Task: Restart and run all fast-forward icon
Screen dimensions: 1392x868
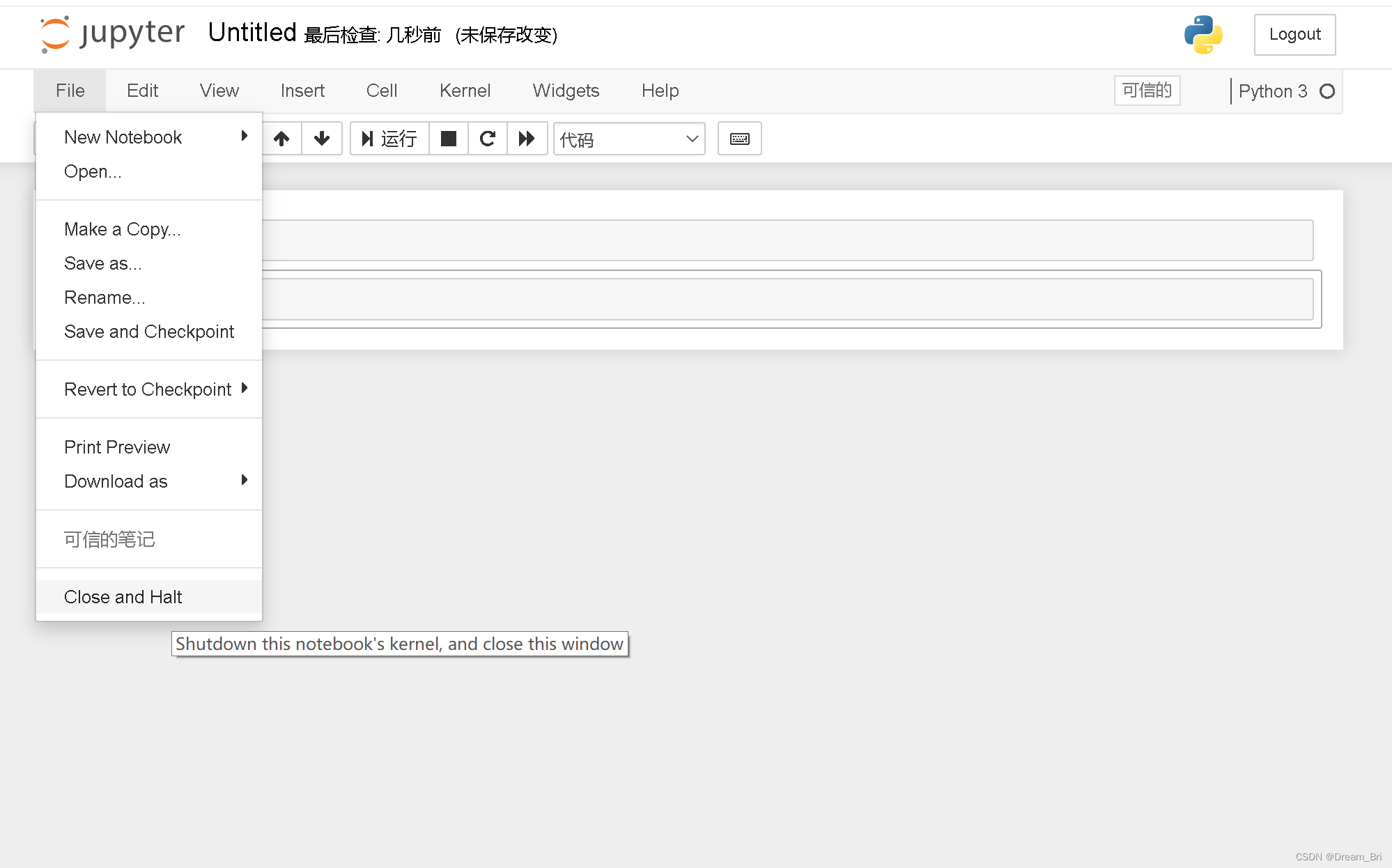Action: pos(527,139)
